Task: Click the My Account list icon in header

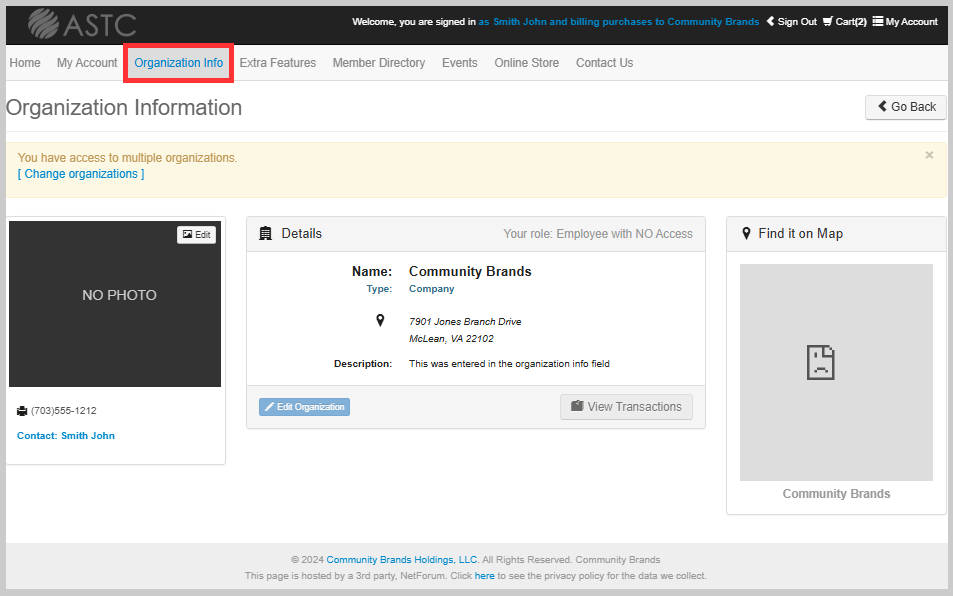Action: point(878,21)
